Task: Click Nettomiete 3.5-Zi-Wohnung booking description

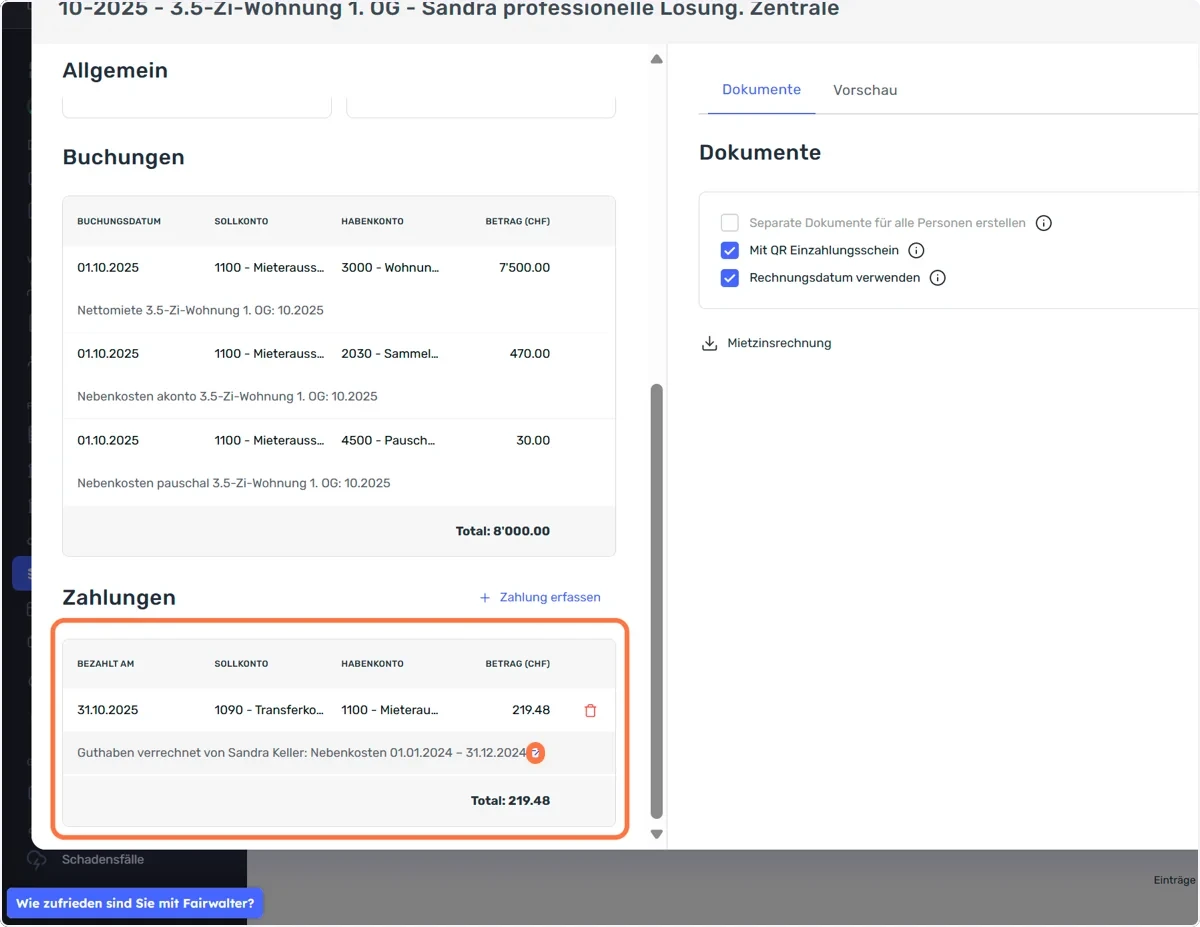Action: coord(200,311)
